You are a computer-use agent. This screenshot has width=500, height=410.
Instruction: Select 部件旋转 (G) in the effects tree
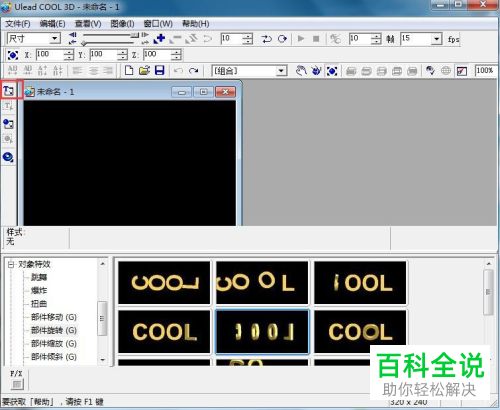[54, 331]
